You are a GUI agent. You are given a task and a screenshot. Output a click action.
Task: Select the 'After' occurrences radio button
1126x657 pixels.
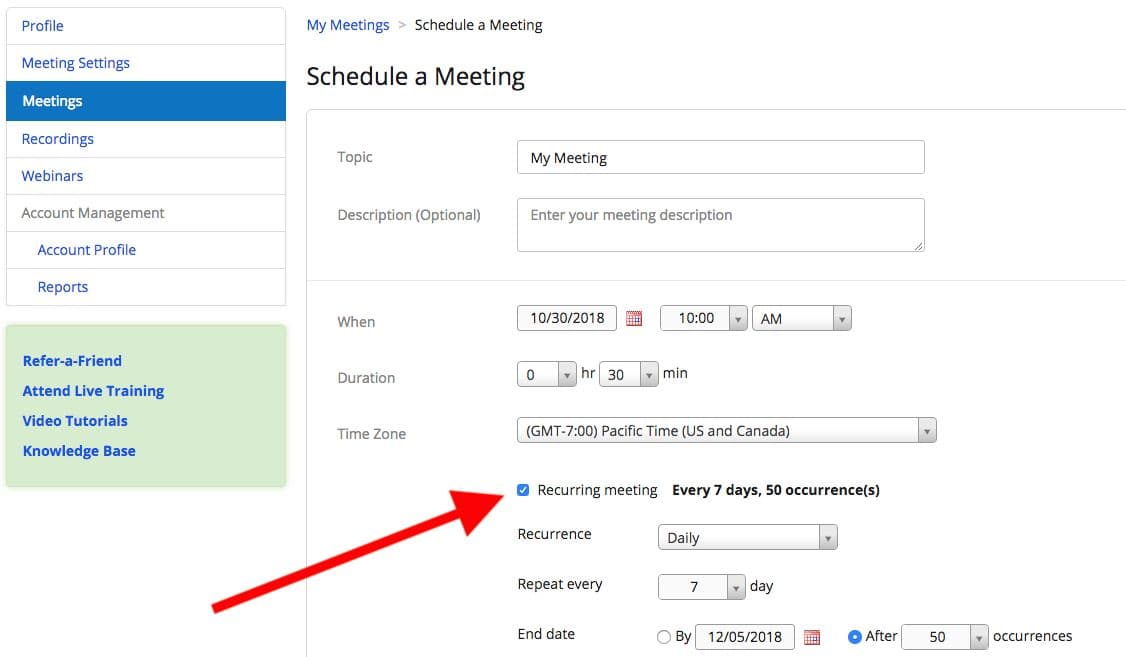click(x=855, y=637)
